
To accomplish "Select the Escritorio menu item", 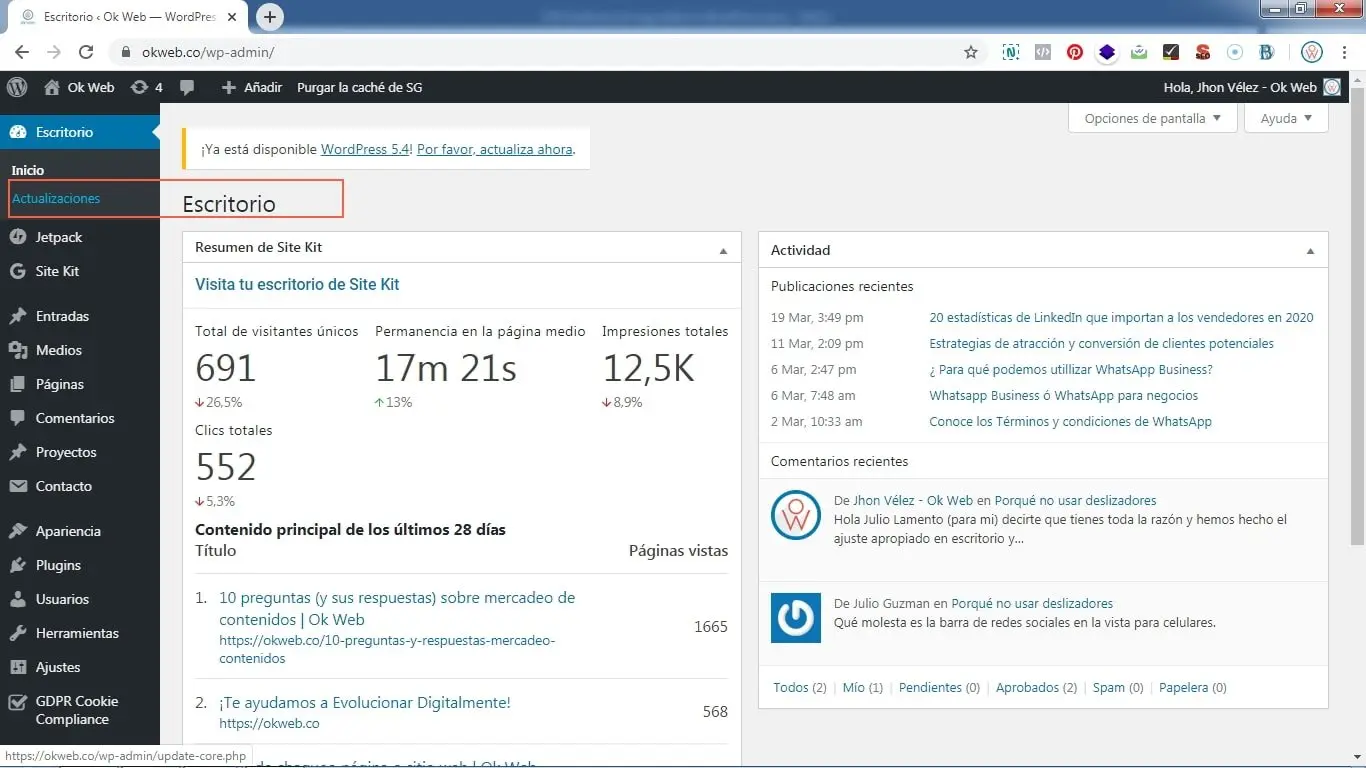I will (80, 132).
